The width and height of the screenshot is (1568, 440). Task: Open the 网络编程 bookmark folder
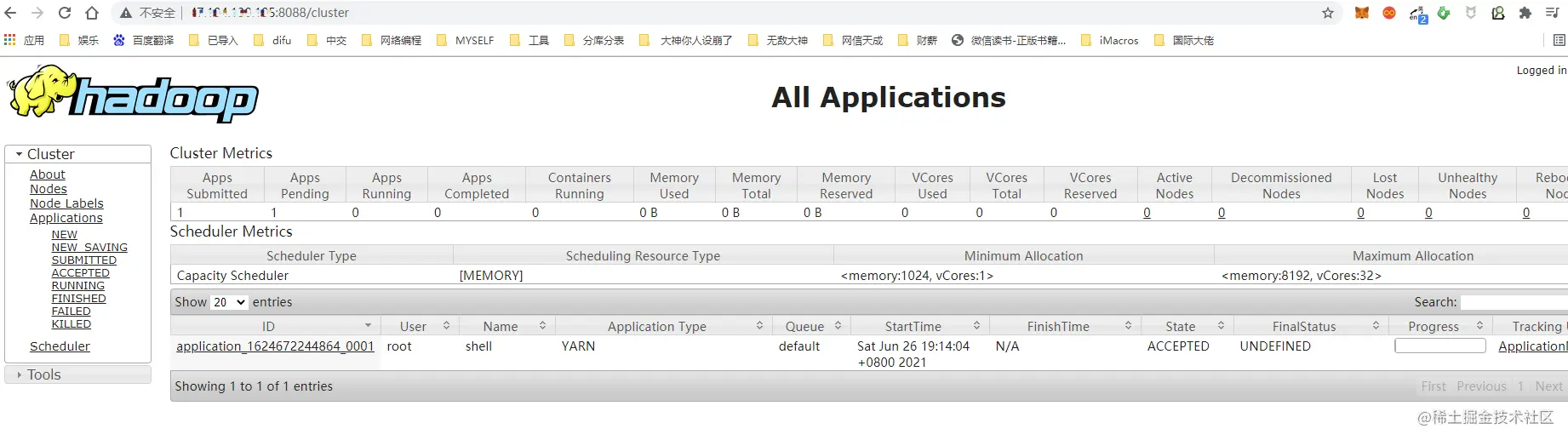tap(392, 40)
